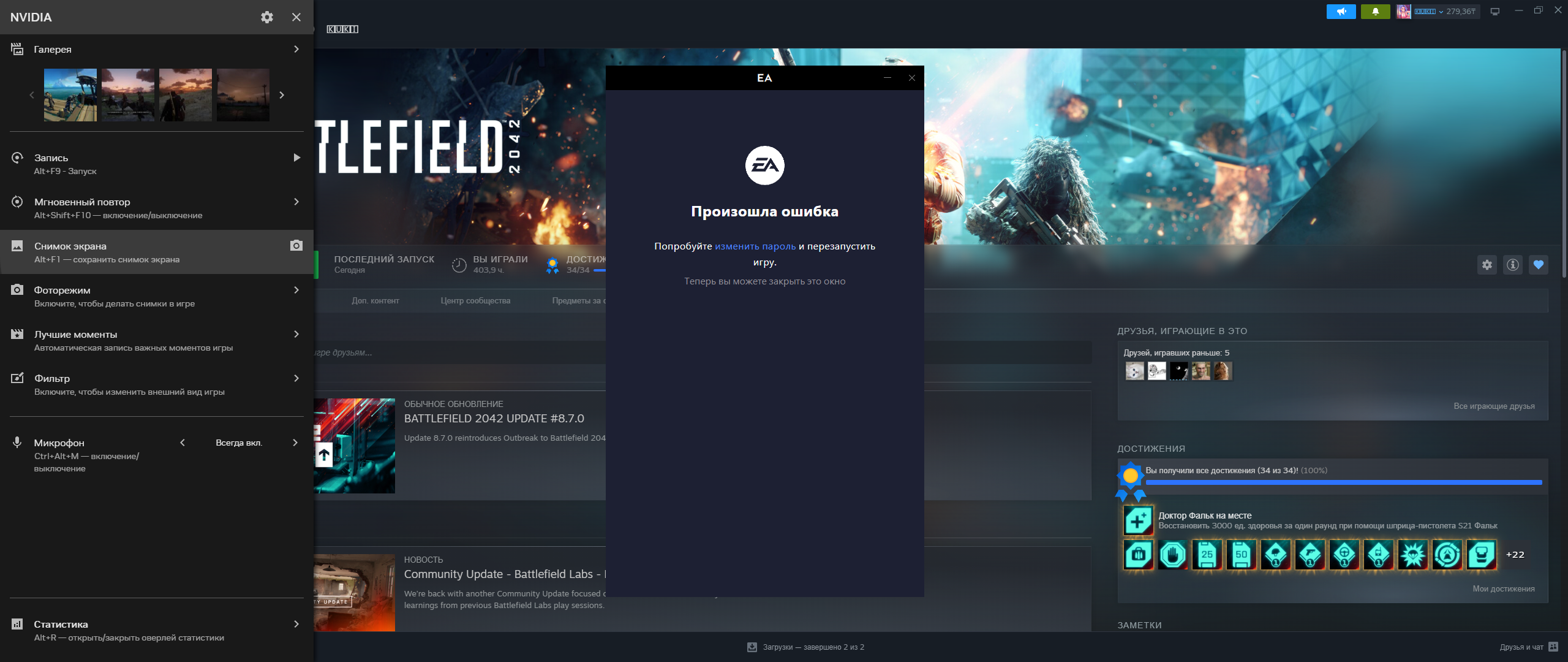Open Steam announcements megaphone button
The height and width of the screenshot is (662, 1568).
click(1341, 12)
